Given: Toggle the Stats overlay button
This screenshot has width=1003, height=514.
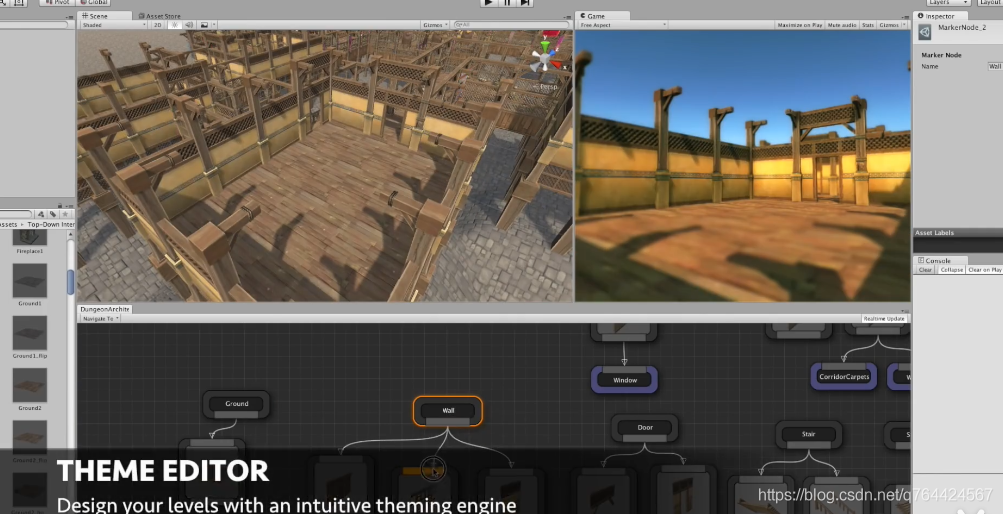Looking at the screenshot, I should click(867, 25).
